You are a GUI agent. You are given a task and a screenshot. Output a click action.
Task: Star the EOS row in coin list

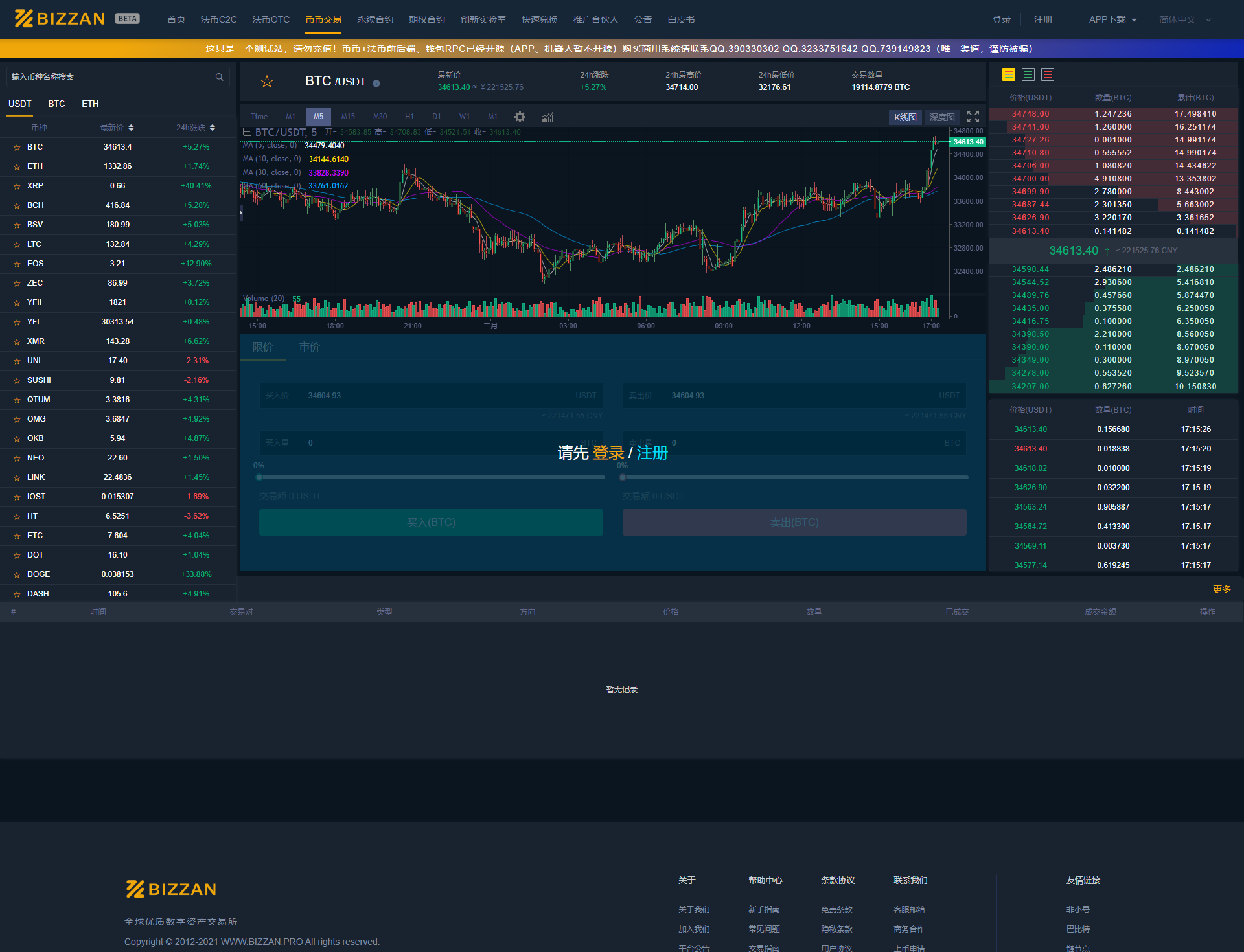(x=17, y=264)
